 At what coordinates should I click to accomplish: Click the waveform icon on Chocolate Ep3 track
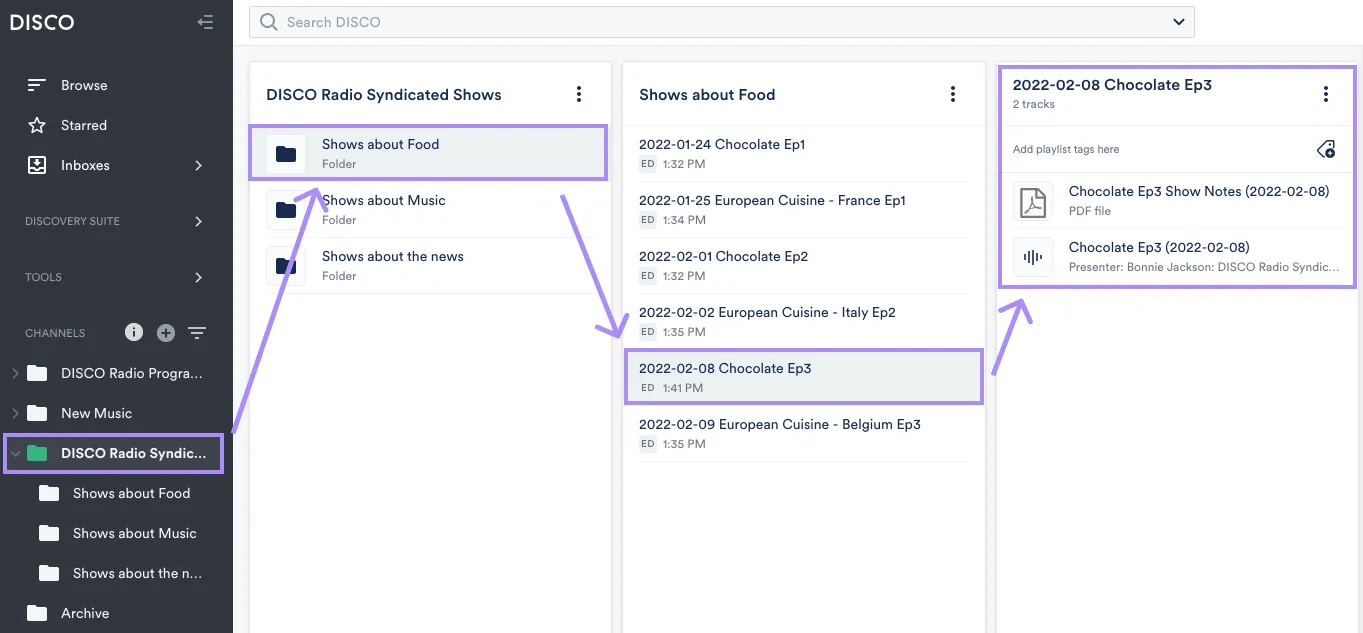click(x=1032, y=257)
